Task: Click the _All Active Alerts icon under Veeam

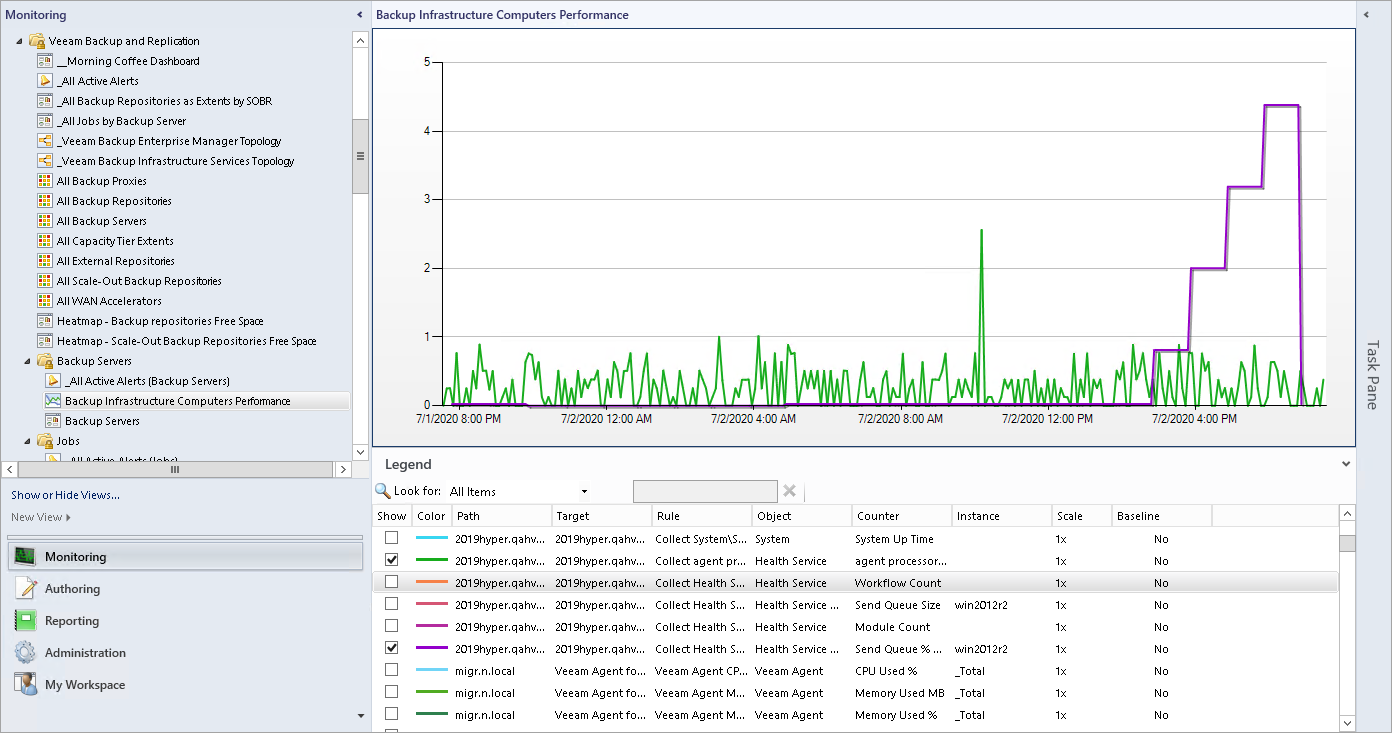Action: (x=45, y=81)
